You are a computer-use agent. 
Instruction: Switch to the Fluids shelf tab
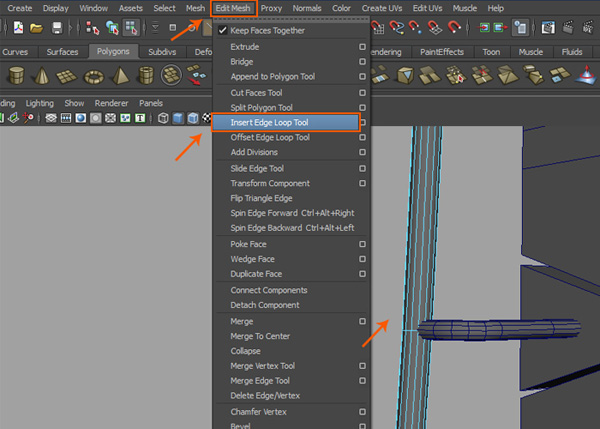pos(572,52)
